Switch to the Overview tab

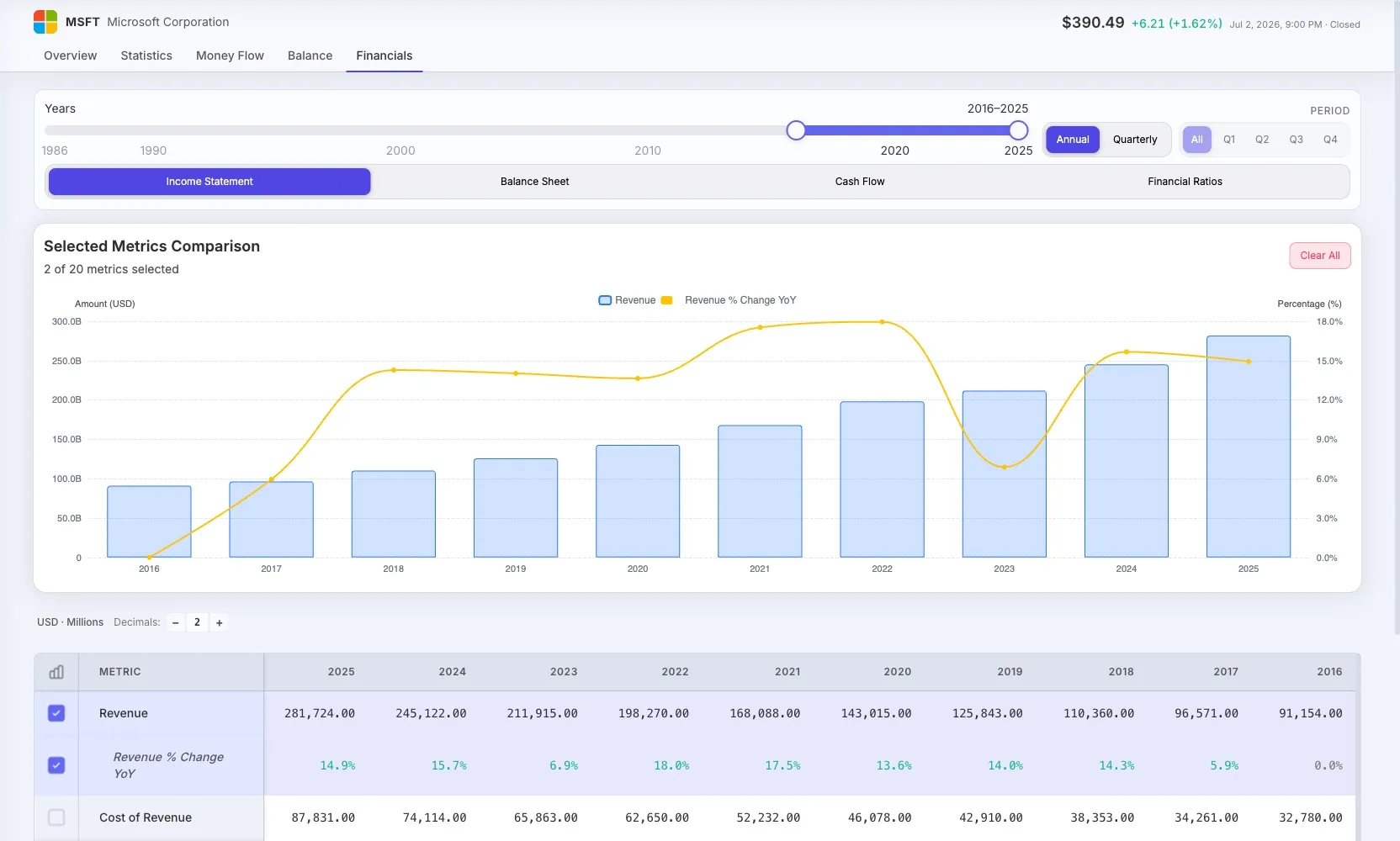tap(71, 56)
